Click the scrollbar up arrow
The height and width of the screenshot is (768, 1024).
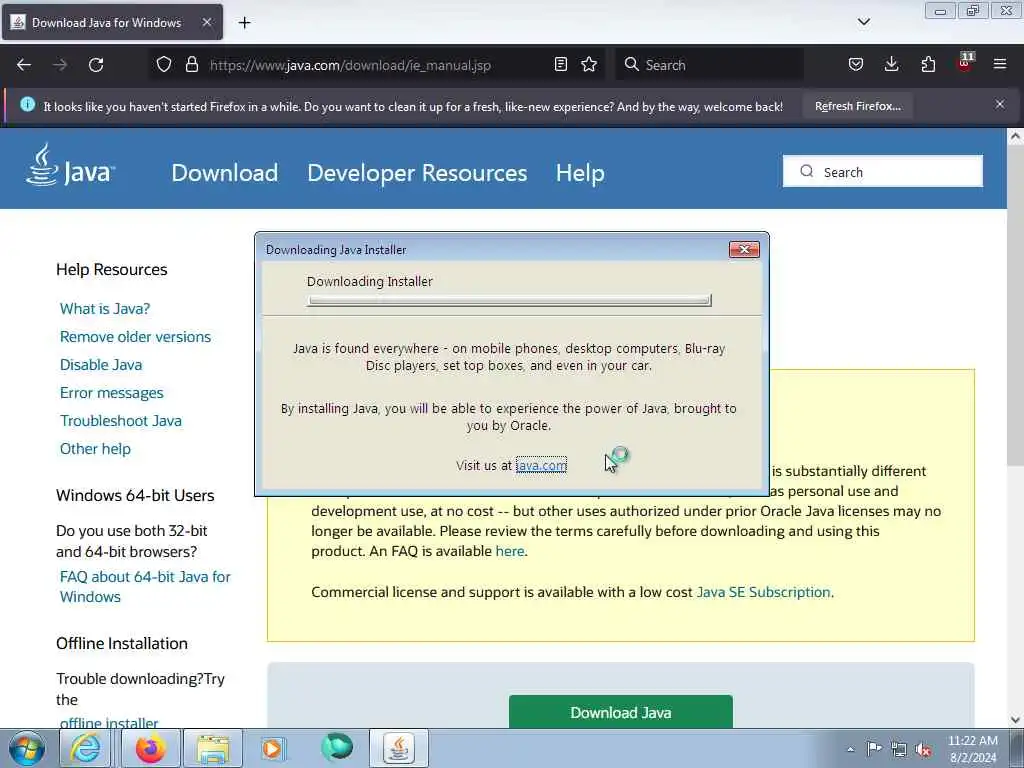click(1015, 136)
